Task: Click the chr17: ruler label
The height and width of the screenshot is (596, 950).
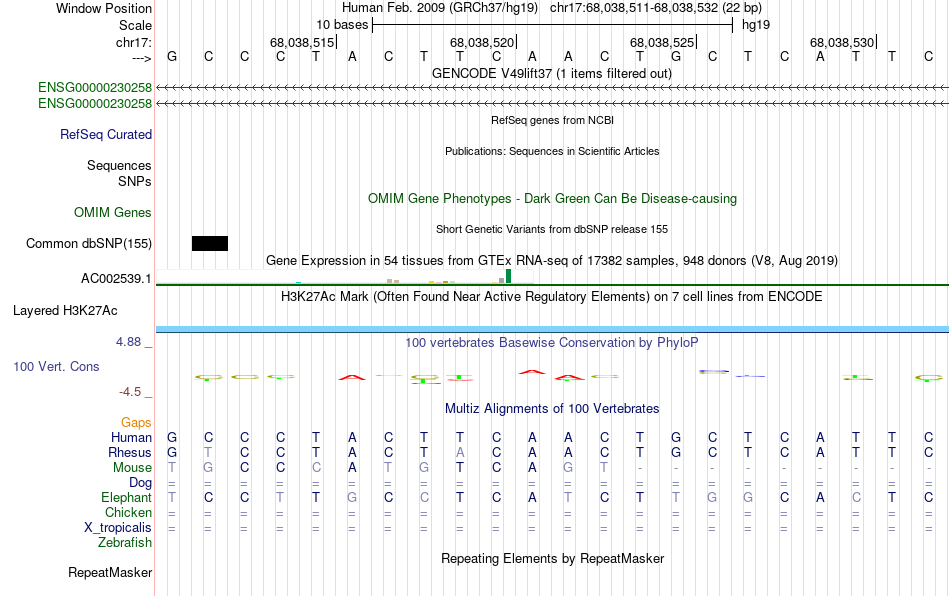Action: [x=134, y=42]
